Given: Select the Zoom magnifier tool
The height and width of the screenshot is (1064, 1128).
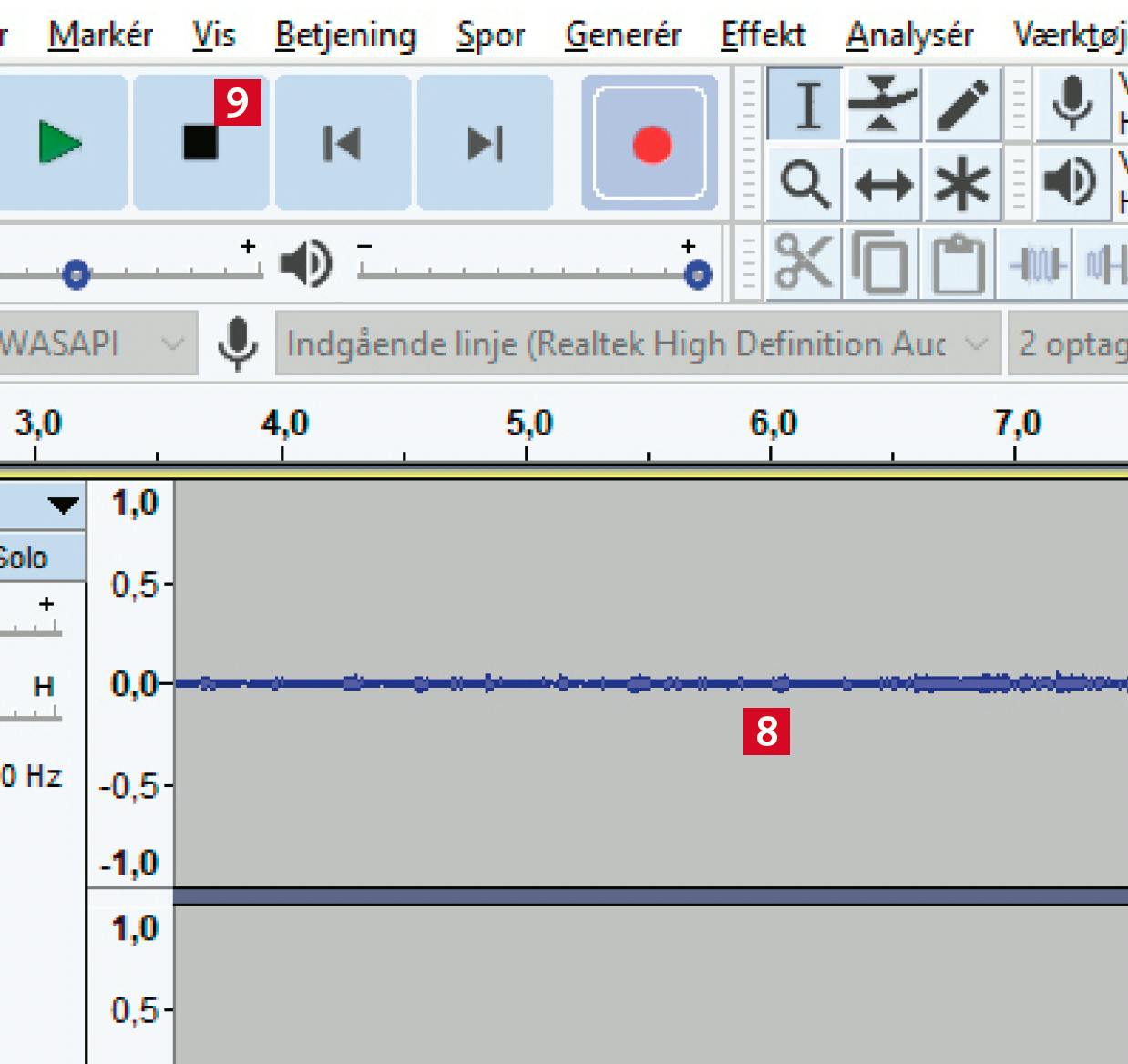Looking at the screenshot, I should point(806,185).
